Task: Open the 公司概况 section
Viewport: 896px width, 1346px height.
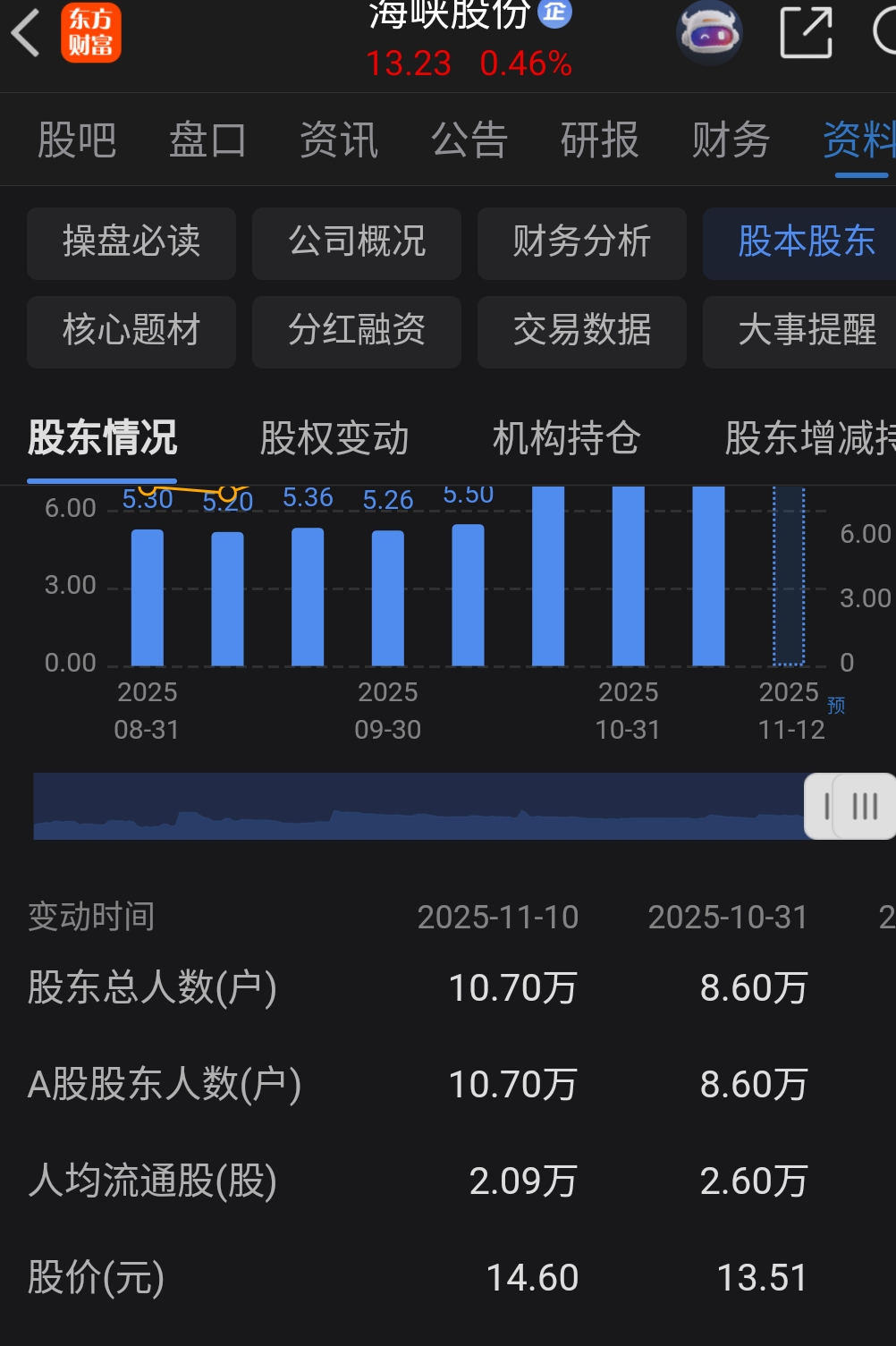Action: 357,243
